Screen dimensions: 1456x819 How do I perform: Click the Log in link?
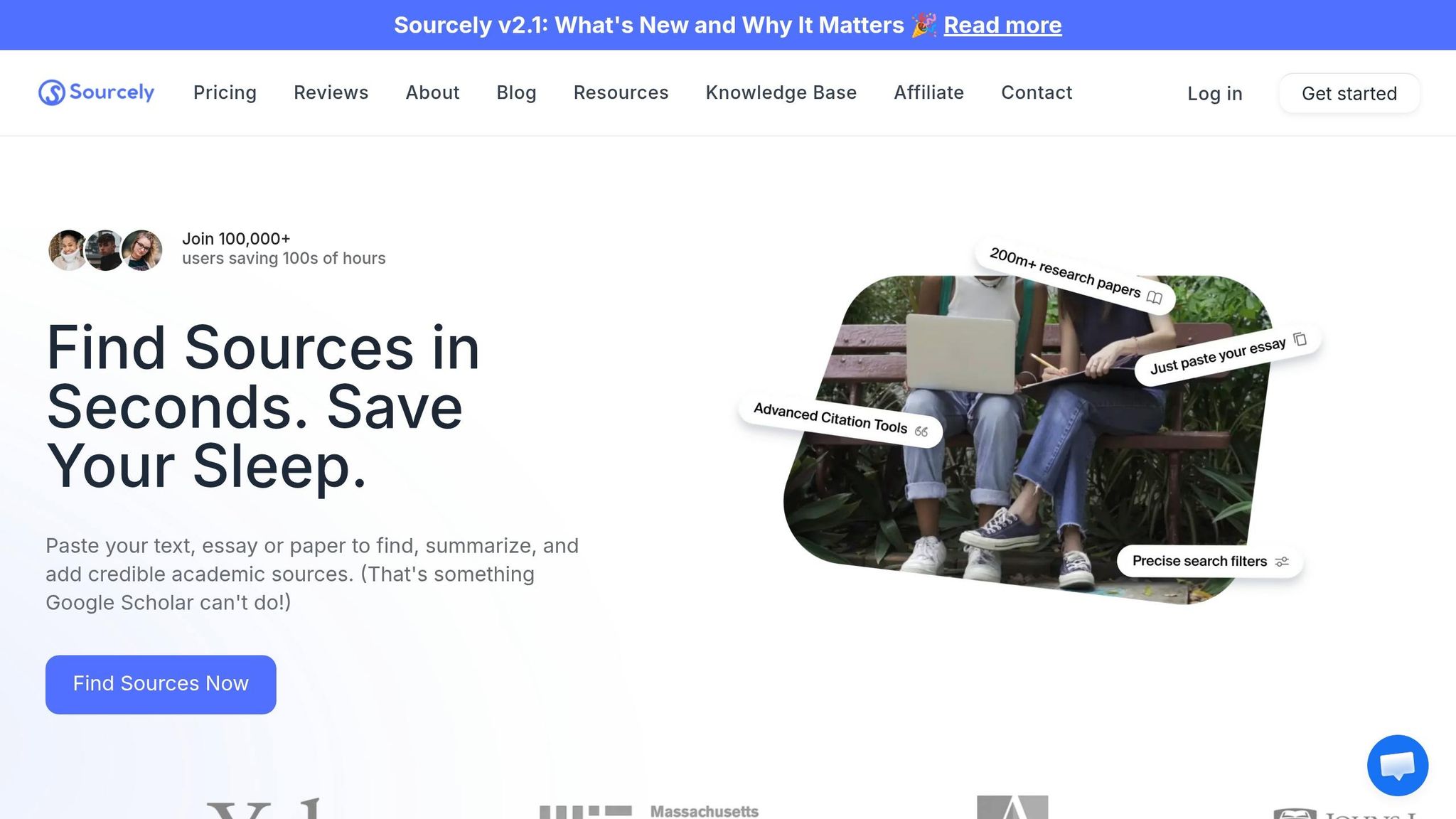[x=1214, y=93]
